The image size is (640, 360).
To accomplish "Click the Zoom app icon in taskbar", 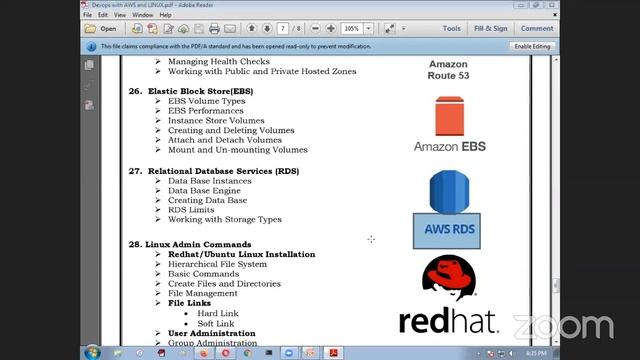I will point(289,353).
